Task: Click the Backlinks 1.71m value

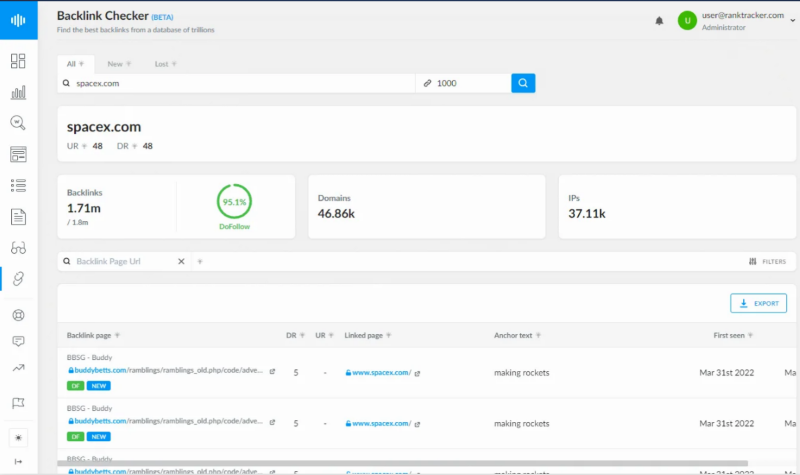Action: pos(84,208)
